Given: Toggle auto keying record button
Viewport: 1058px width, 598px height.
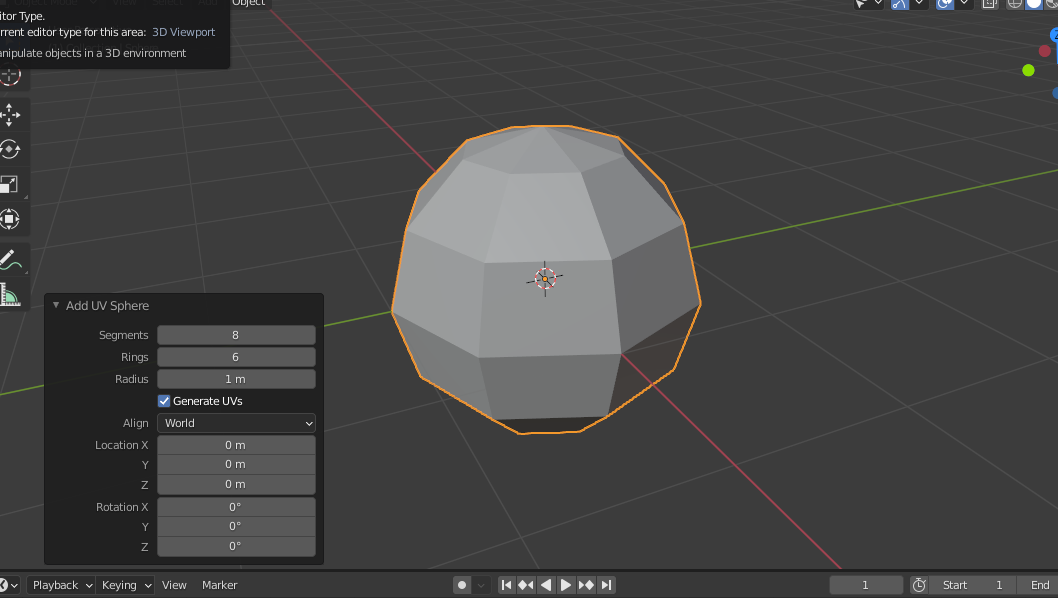Looking at the screenshot, I should [462, 585].
